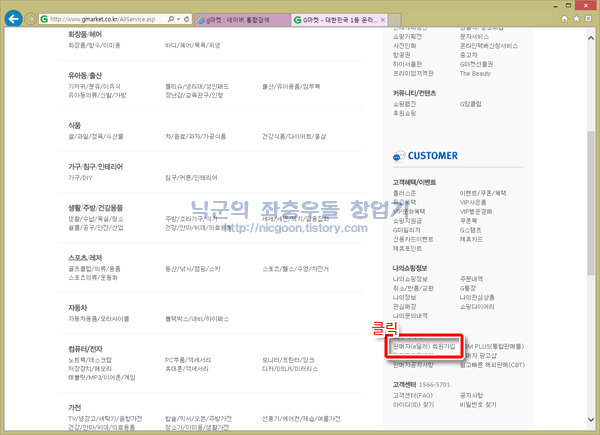Screen dimensions: 600x435
Task: Open the G스탬프 link
Action: point(470,230)
